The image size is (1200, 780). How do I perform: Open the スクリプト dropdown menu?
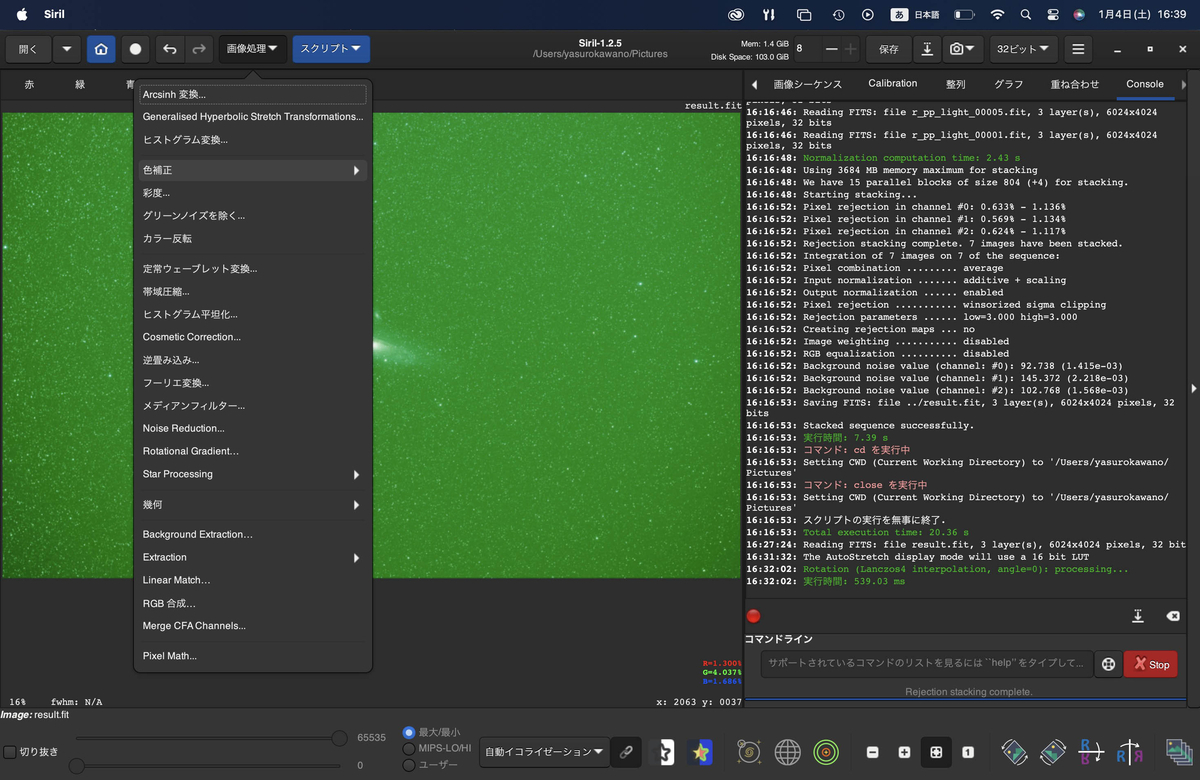[331, 49]
